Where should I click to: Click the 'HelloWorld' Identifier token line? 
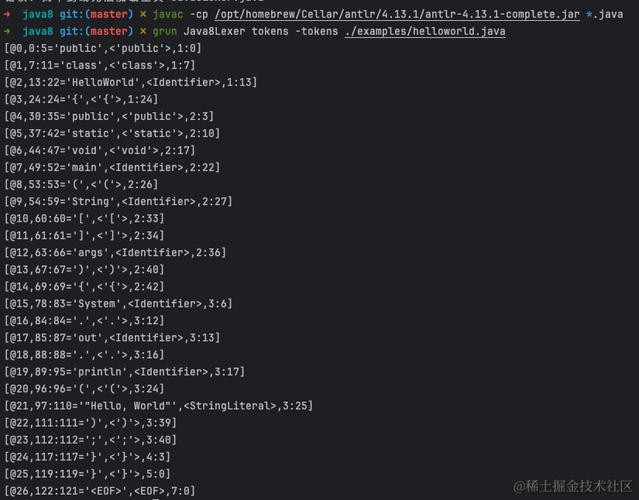[x=131, y=82]
